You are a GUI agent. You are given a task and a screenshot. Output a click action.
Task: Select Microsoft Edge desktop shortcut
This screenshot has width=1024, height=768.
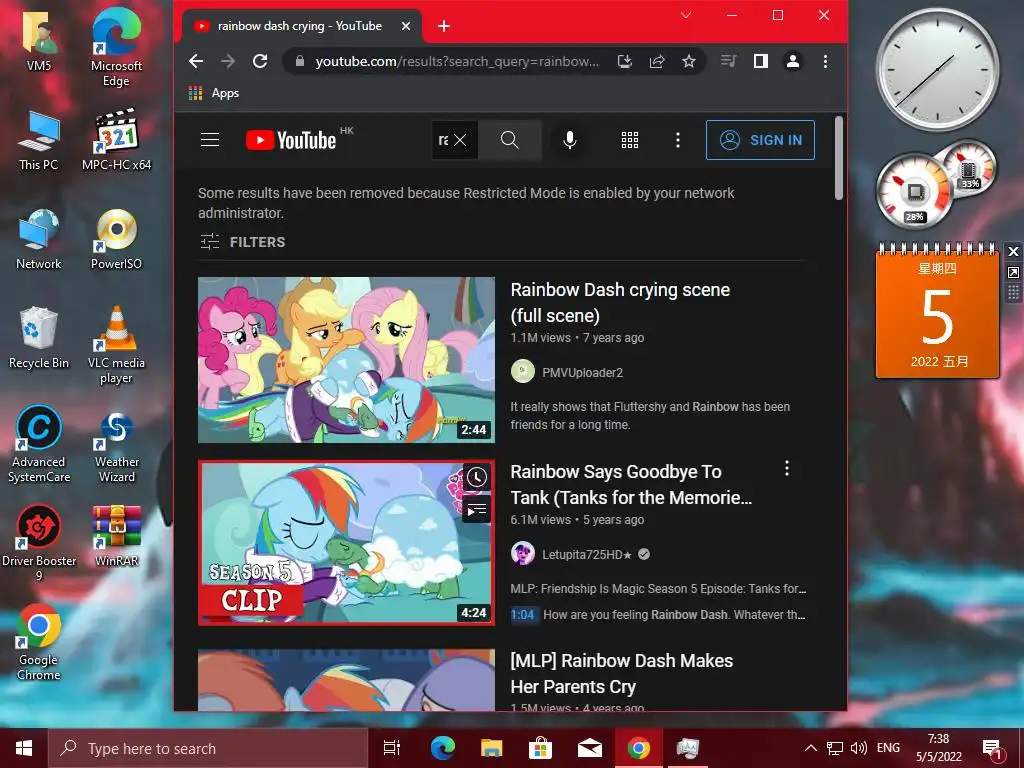pos(116,48)
